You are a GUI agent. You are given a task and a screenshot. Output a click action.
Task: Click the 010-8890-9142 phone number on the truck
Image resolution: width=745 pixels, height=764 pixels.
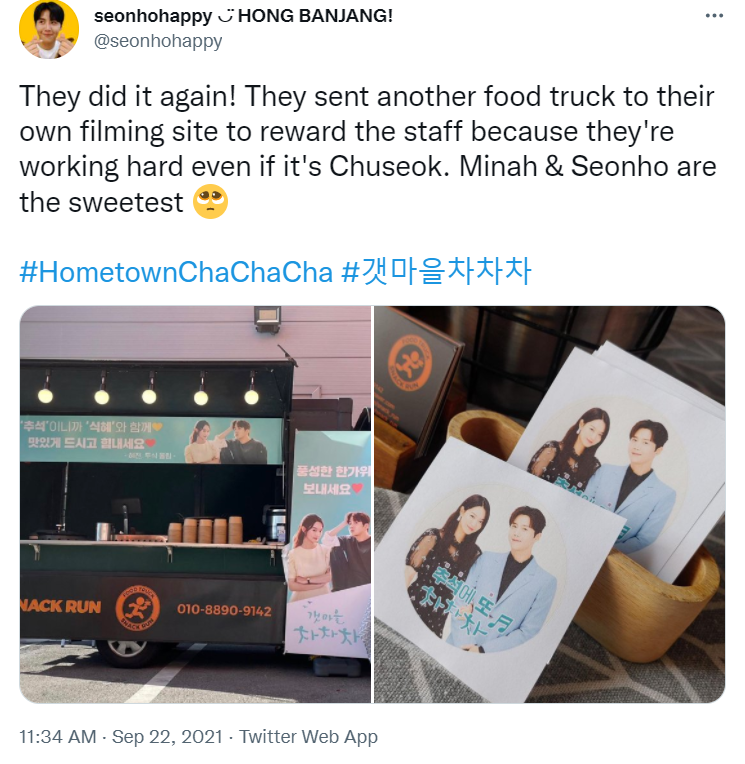[x=224, y=611]
